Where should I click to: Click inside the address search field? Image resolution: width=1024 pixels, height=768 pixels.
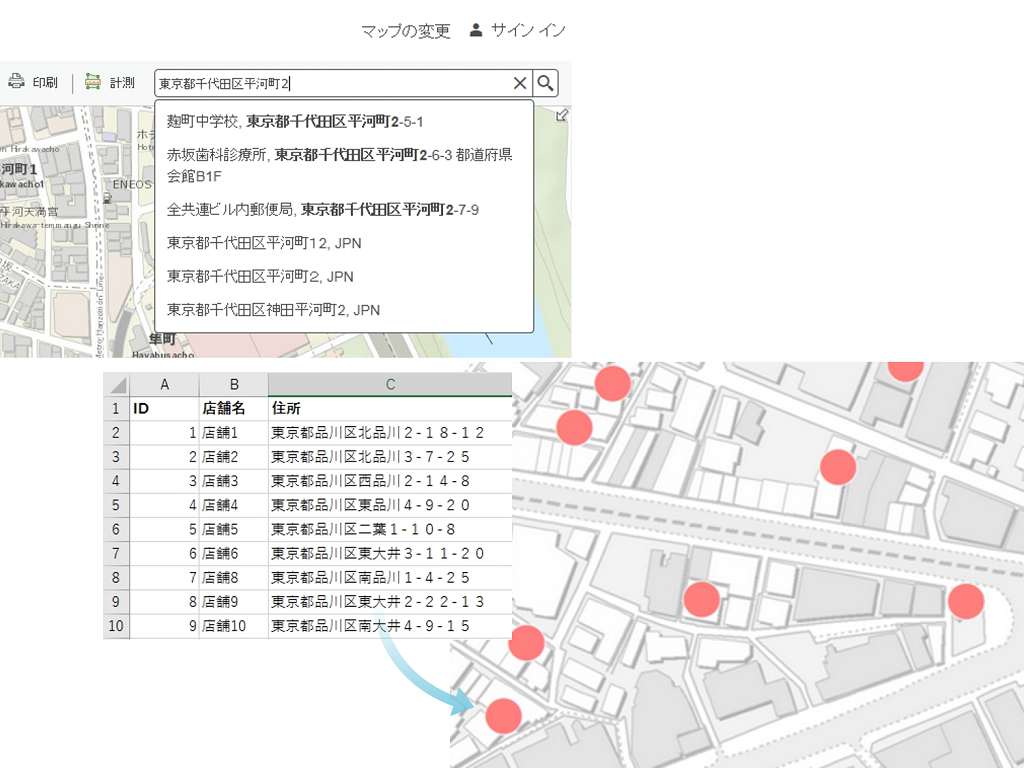(x=330, y=84)
